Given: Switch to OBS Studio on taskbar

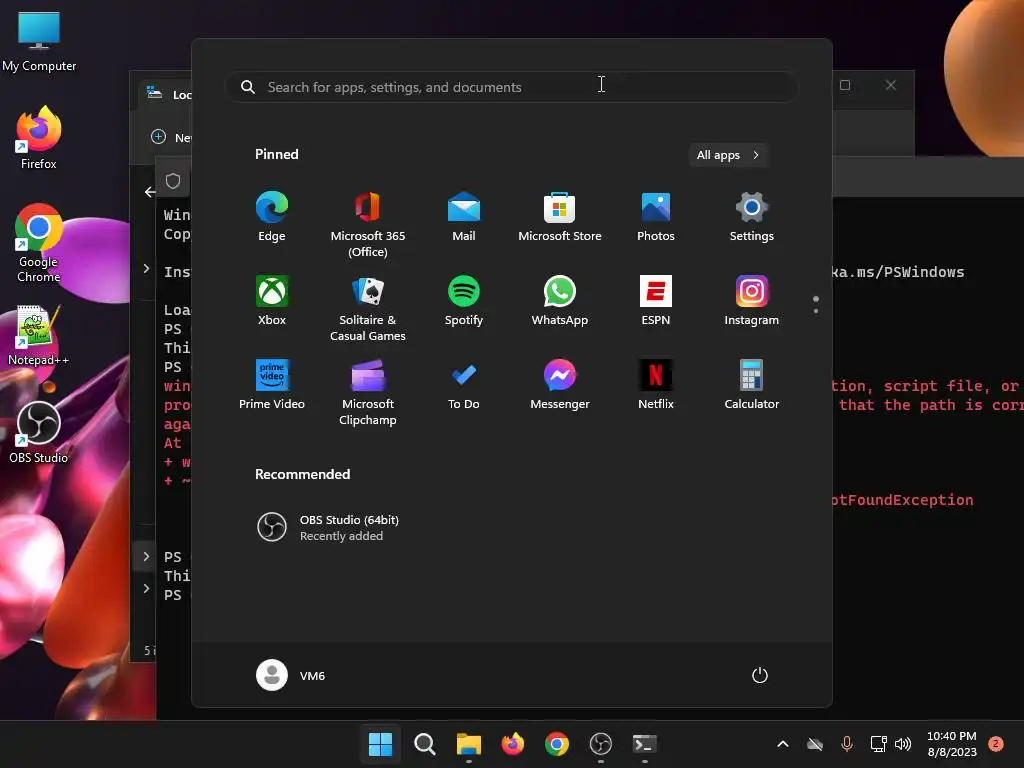Looking at the screenshot, I should click(x=601, y=744).
